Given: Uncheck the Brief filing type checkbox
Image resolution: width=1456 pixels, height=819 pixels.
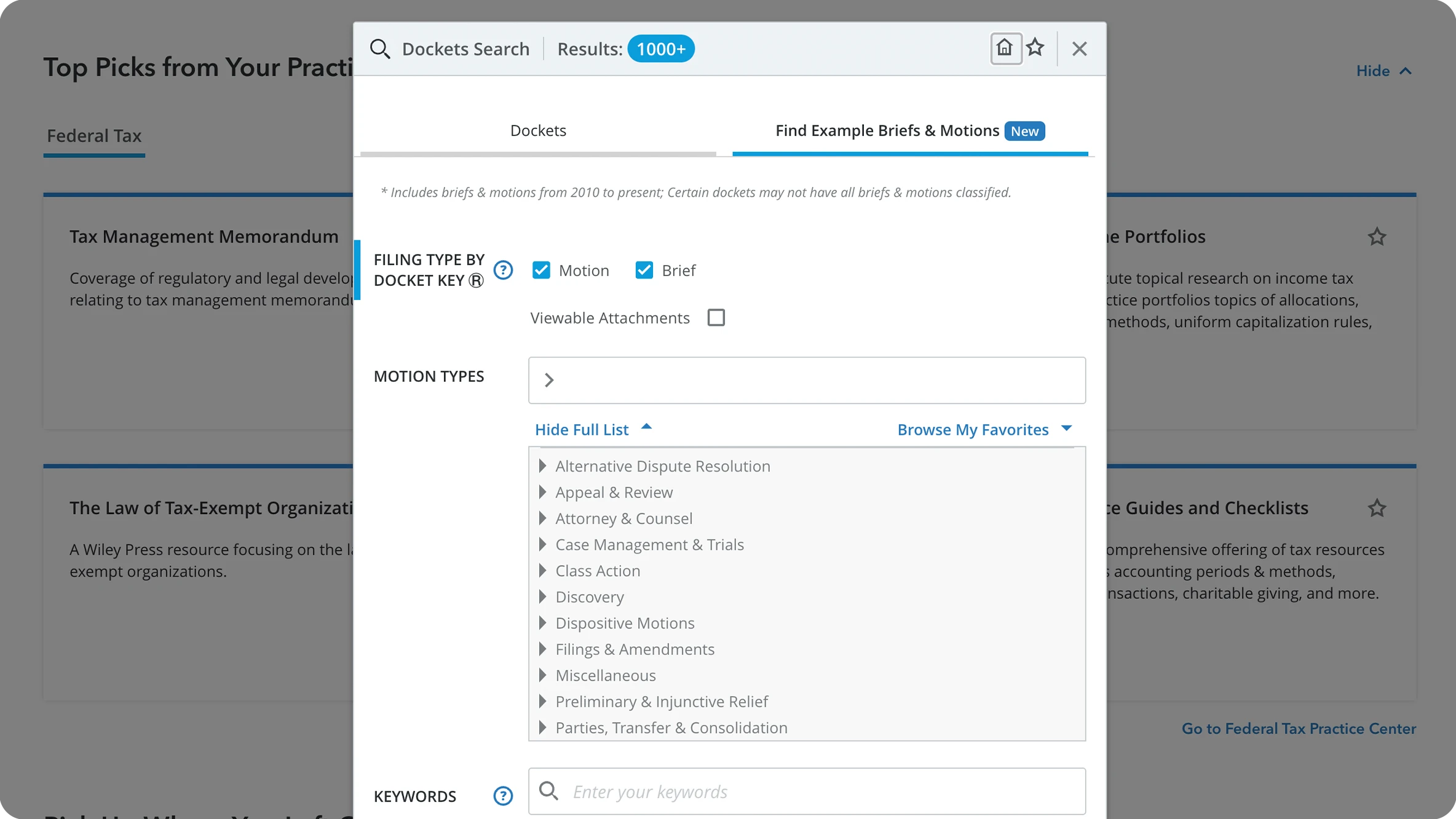Looking at the screenshot, I should [644, 270].
